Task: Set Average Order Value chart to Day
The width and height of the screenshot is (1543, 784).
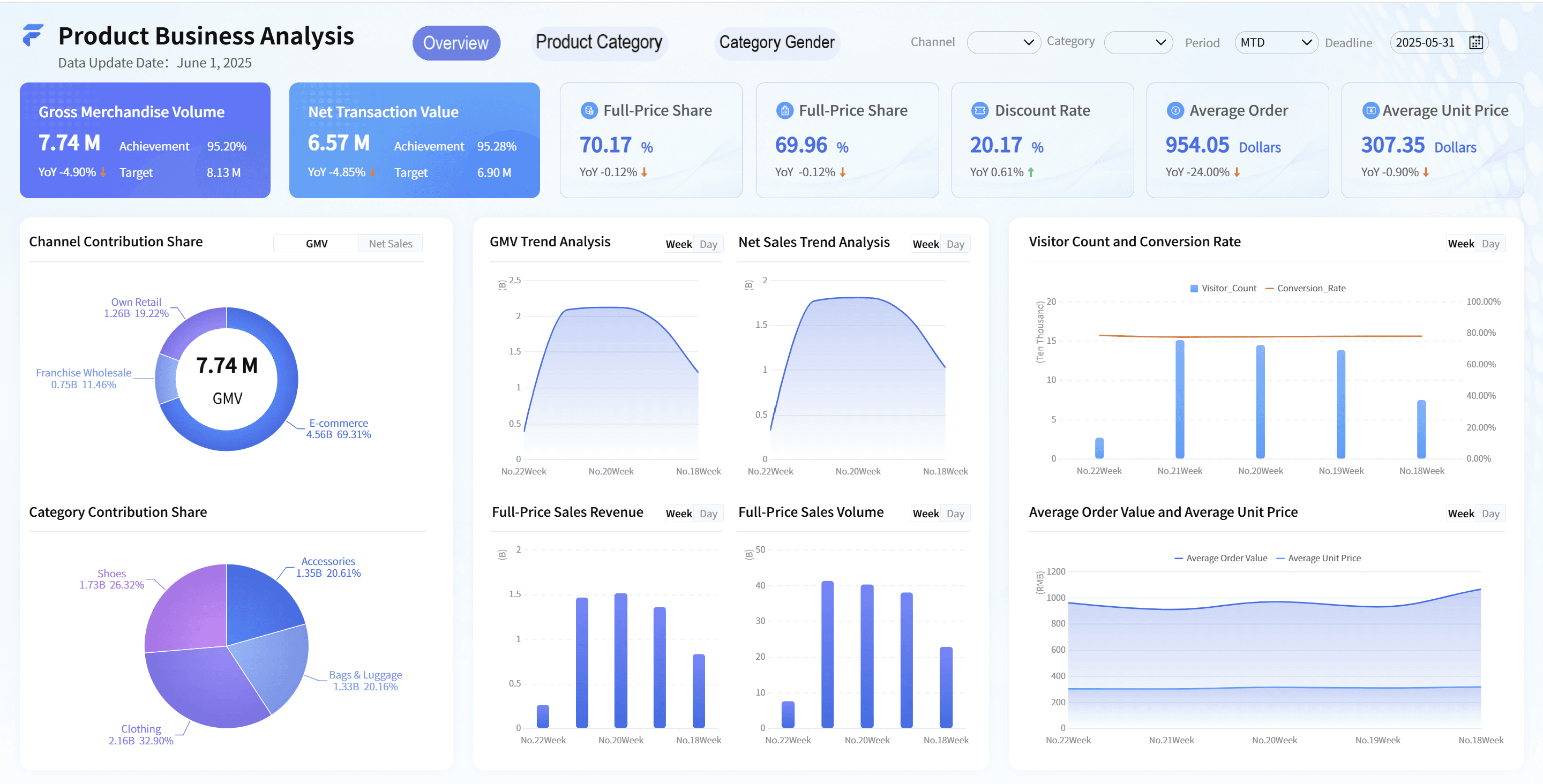Action: pos(1490,514)
